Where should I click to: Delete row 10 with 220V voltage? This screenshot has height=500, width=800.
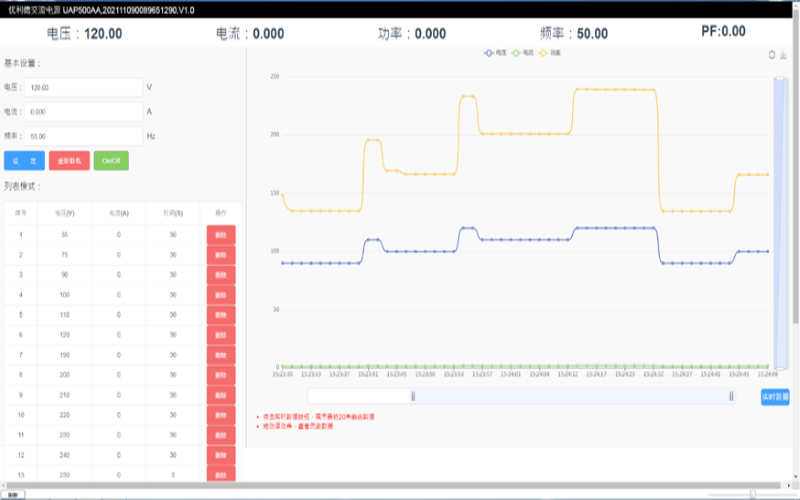(x=221, y=415)
